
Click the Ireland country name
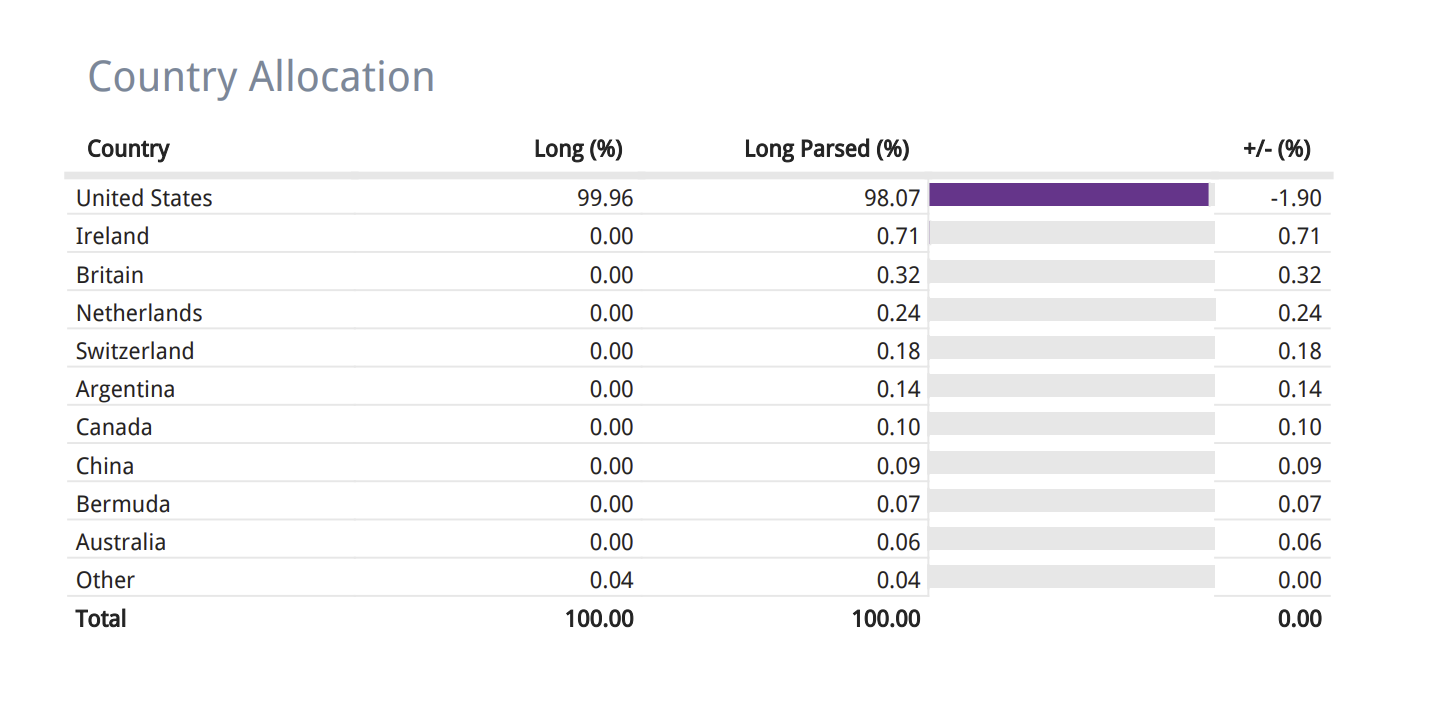112,236
